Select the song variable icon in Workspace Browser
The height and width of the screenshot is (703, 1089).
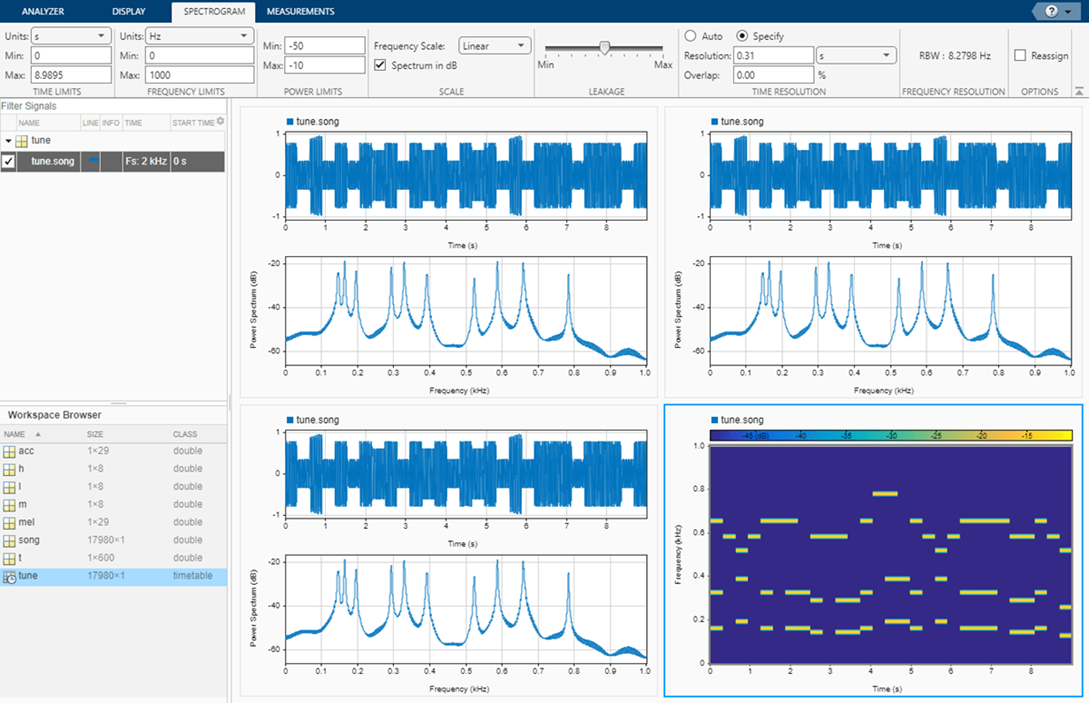tap(10, 540)
